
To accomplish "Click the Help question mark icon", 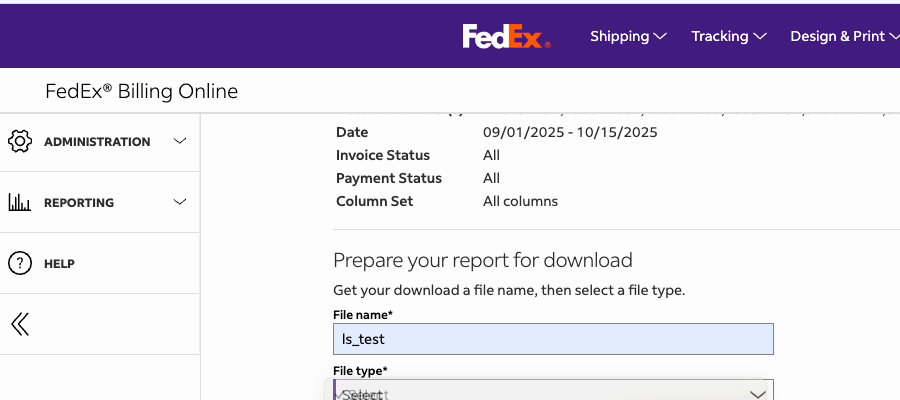I will click(20, 263).
